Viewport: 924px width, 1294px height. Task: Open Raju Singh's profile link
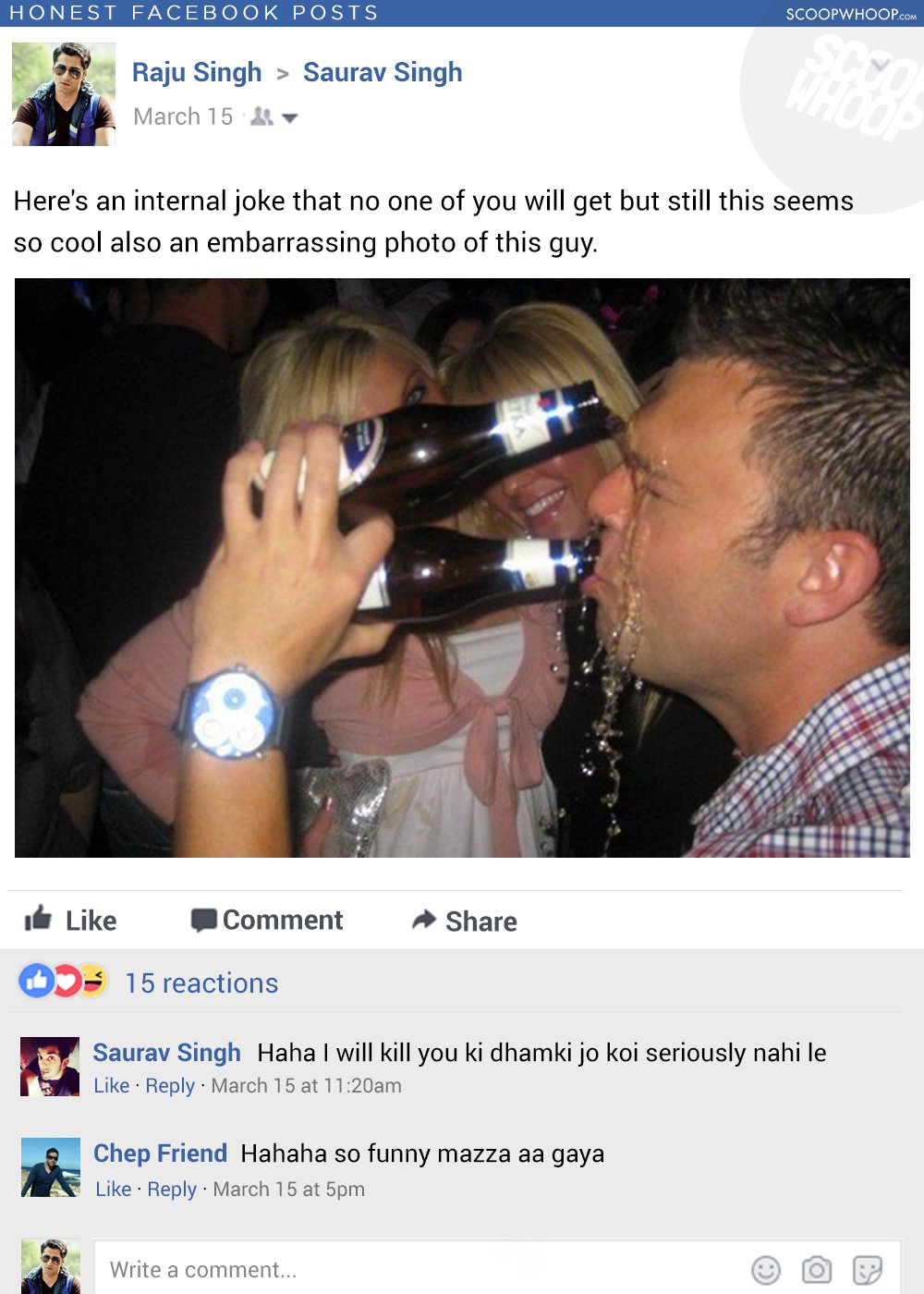197,72
